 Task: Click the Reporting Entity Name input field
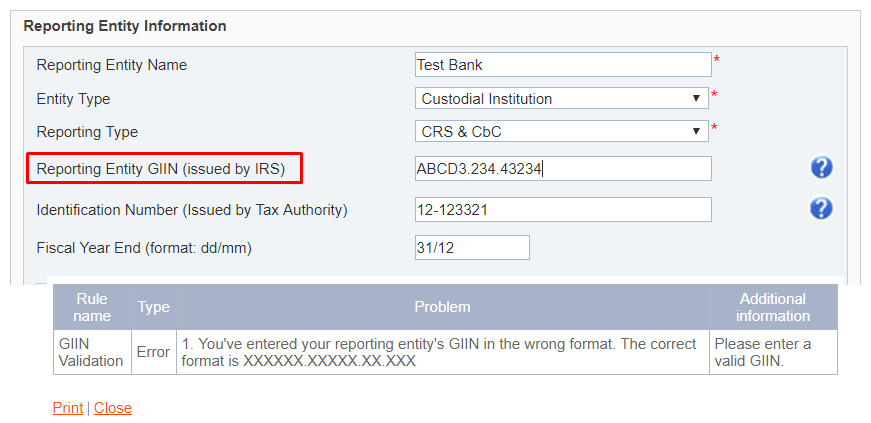coord(563,65)
